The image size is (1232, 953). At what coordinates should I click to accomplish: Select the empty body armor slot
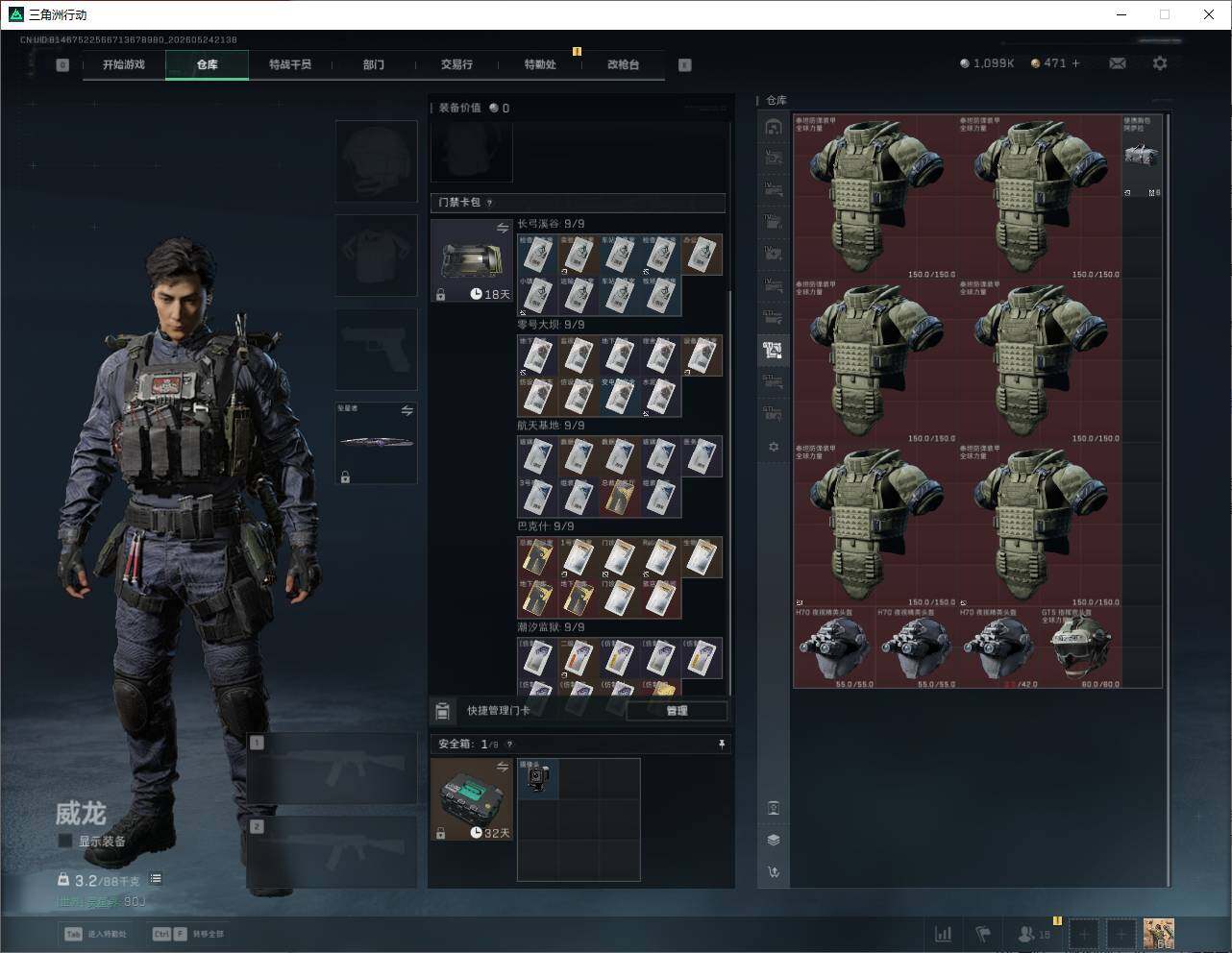pyautogui.click(x=377, y=255)
